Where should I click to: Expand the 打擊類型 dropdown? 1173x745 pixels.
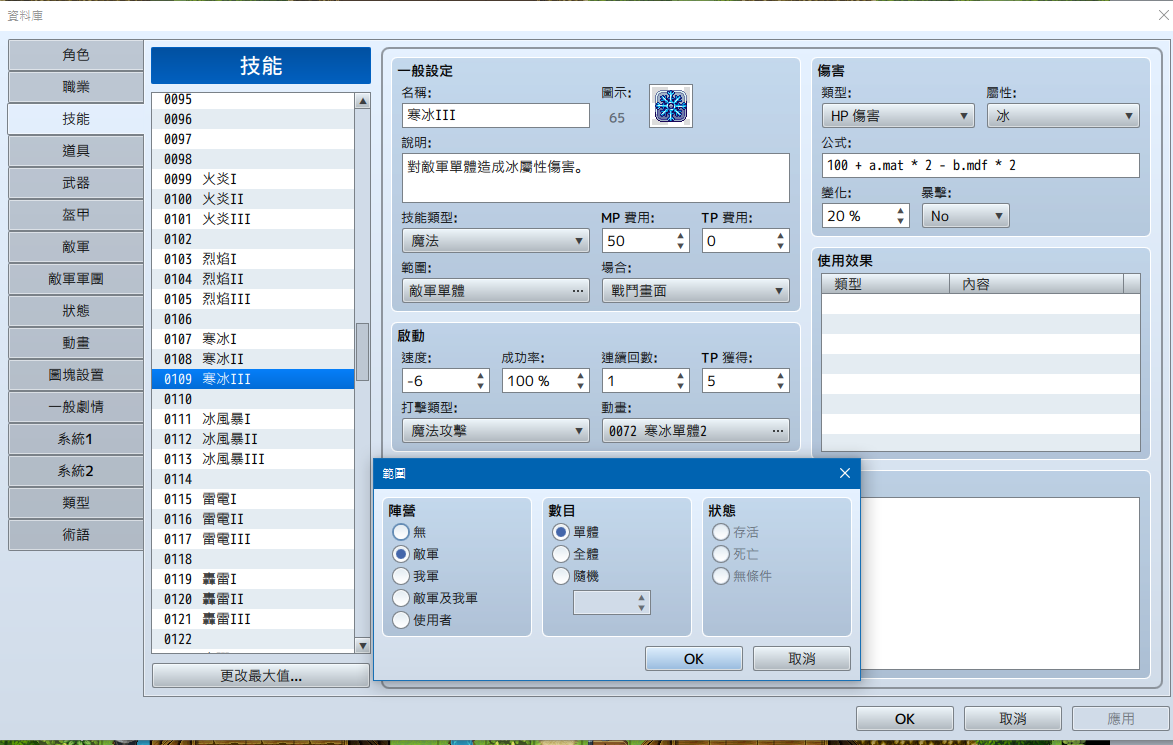[x=495, y=430]
